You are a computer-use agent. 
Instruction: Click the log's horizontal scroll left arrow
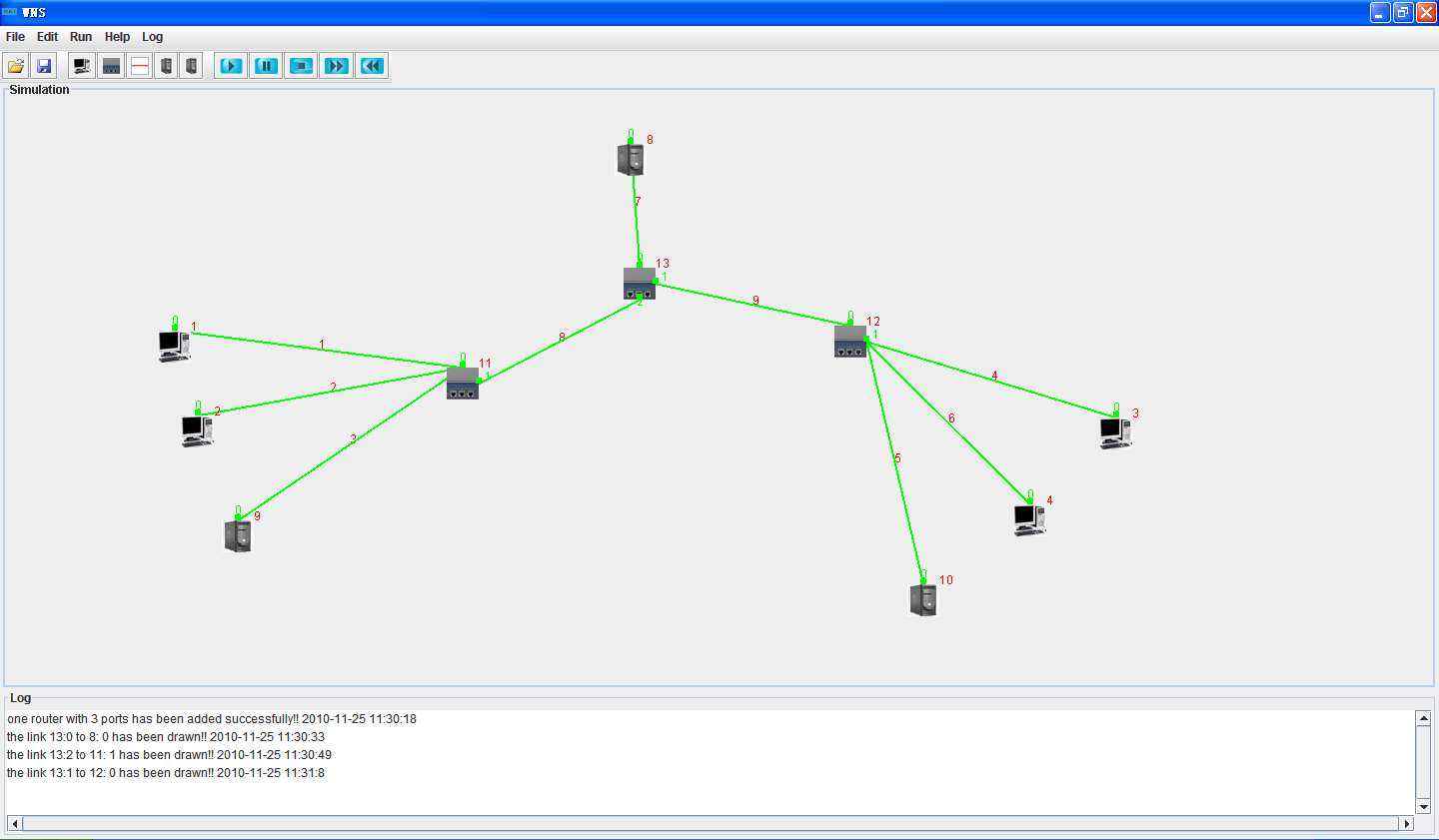coord(15,824)
